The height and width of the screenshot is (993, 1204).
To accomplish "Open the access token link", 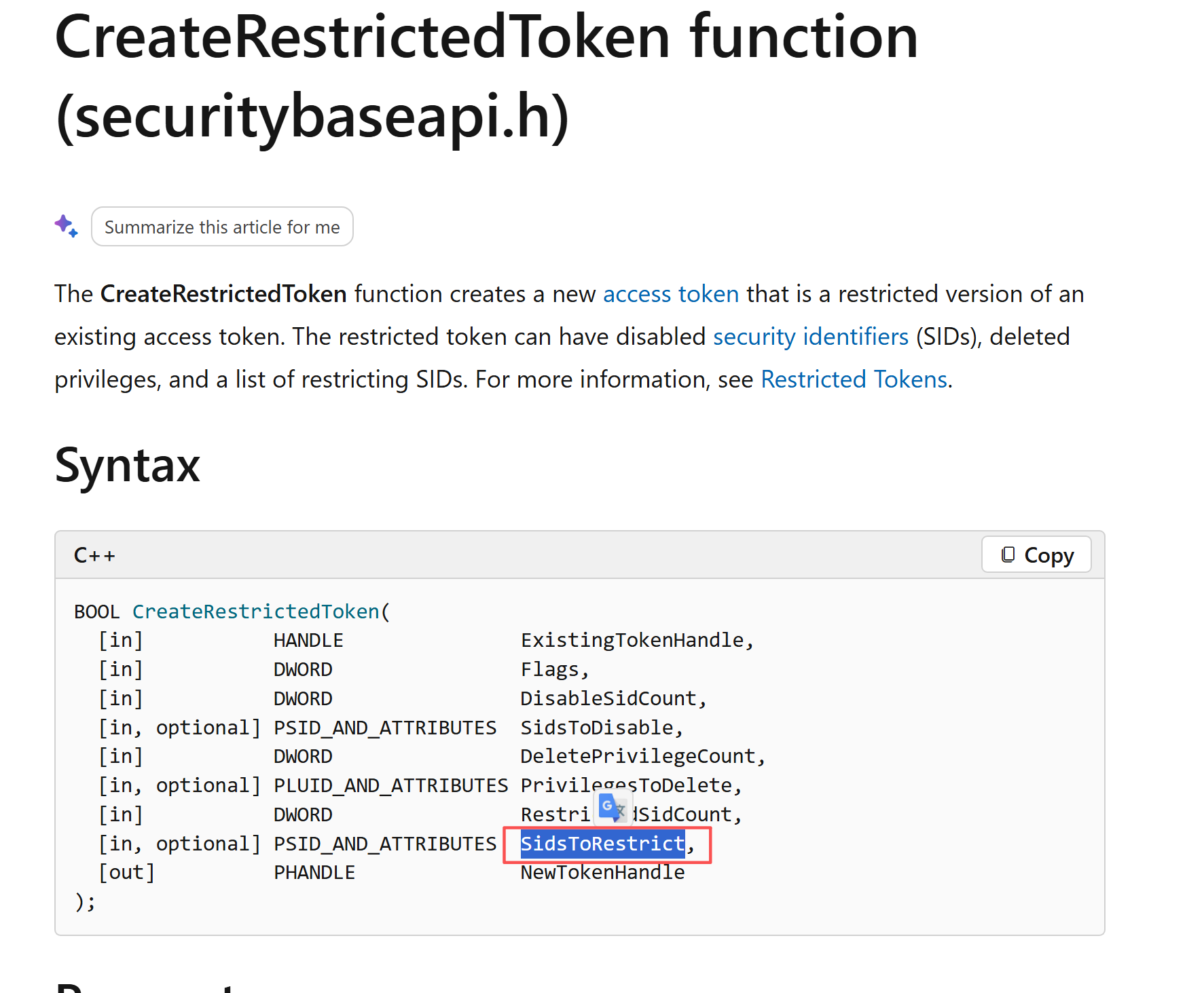I will pos(671,294).
